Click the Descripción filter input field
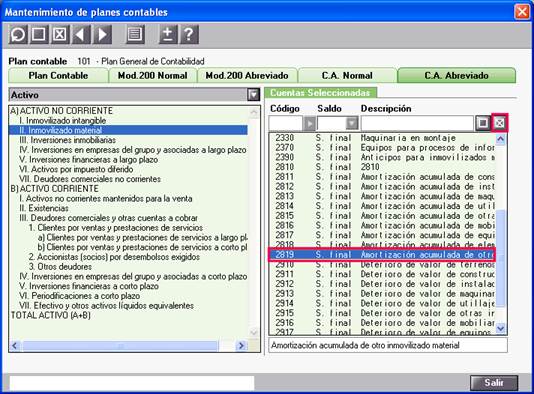This screenshot has width=534, height=394. (x=417, y=123)
